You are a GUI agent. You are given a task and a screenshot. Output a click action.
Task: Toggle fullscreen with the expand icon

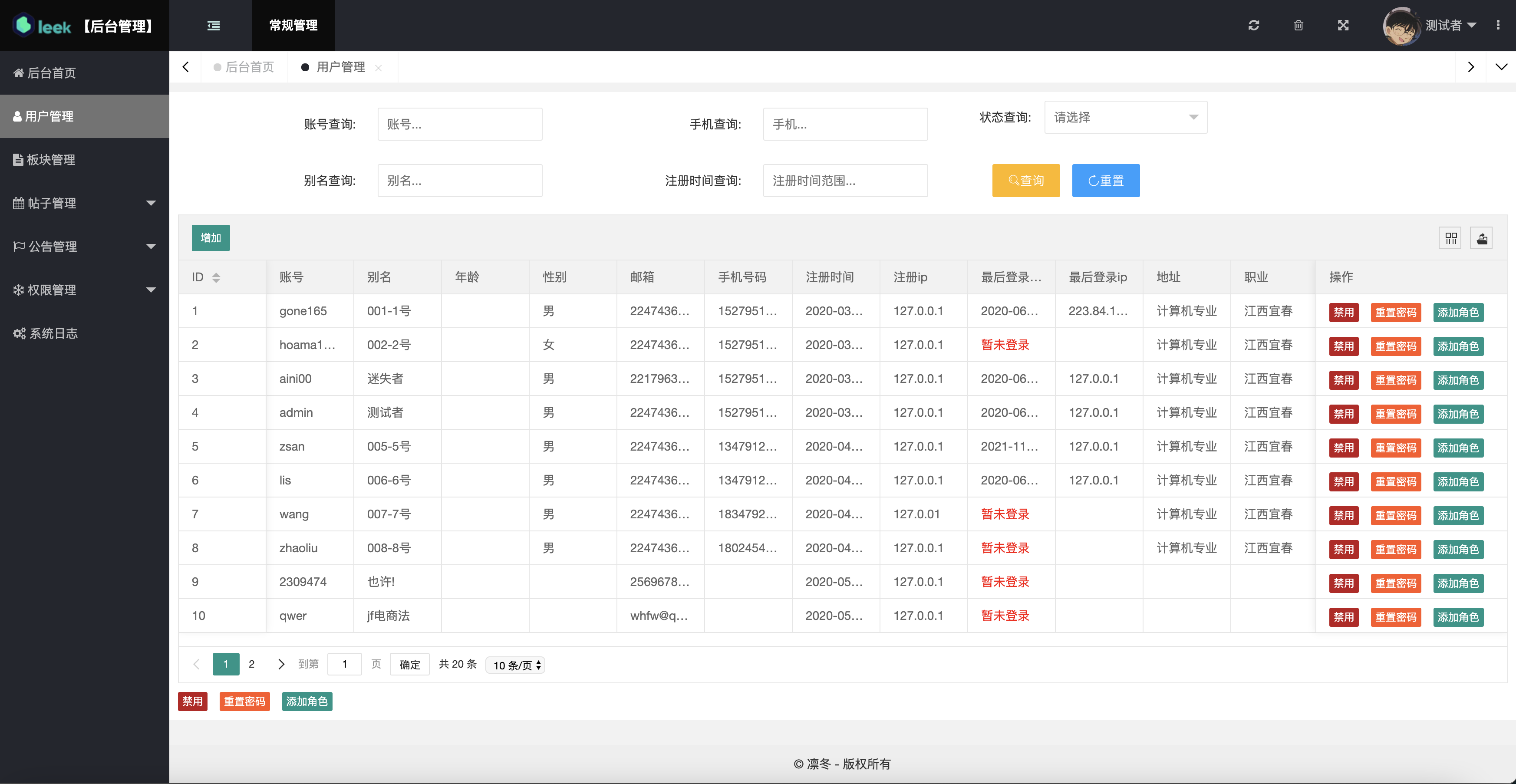click(1343, 25)
